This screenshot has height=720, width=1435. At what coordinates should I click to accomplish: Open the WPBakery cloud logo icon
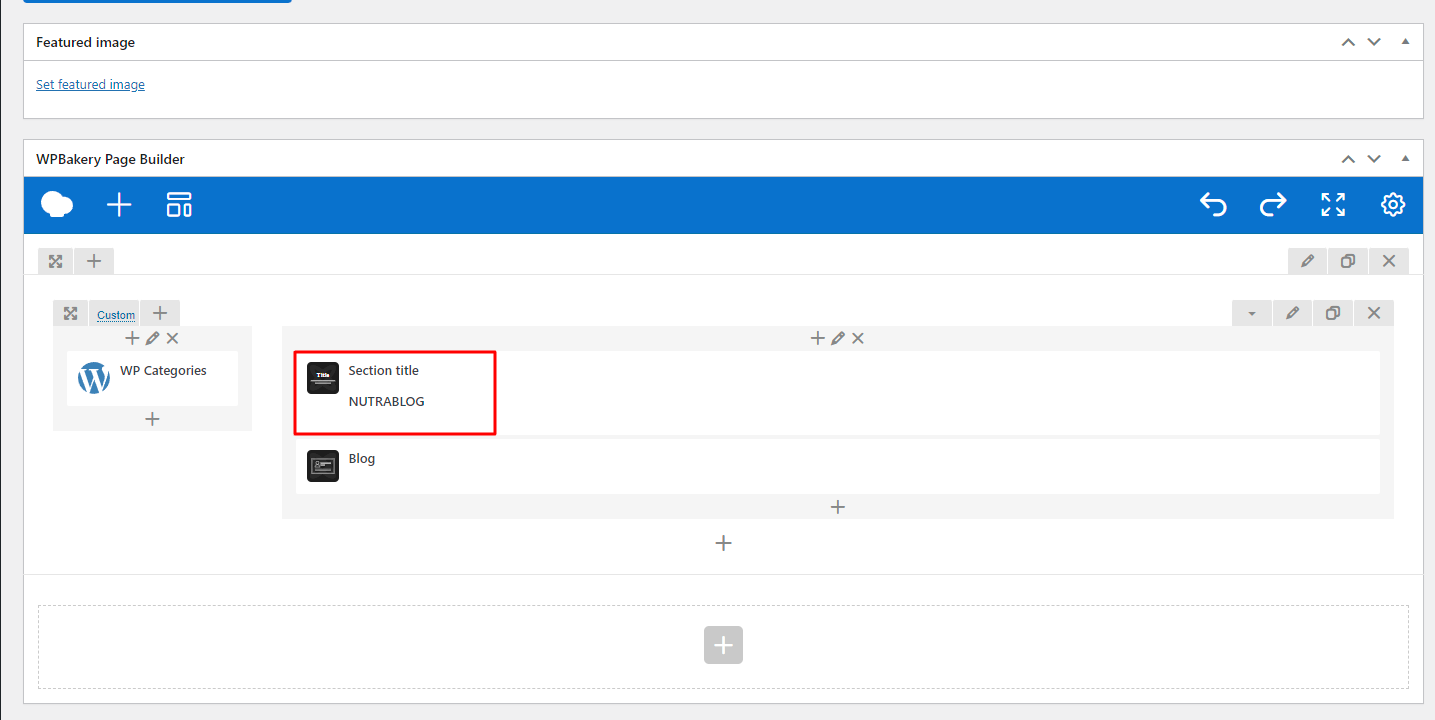click(57, 205)
